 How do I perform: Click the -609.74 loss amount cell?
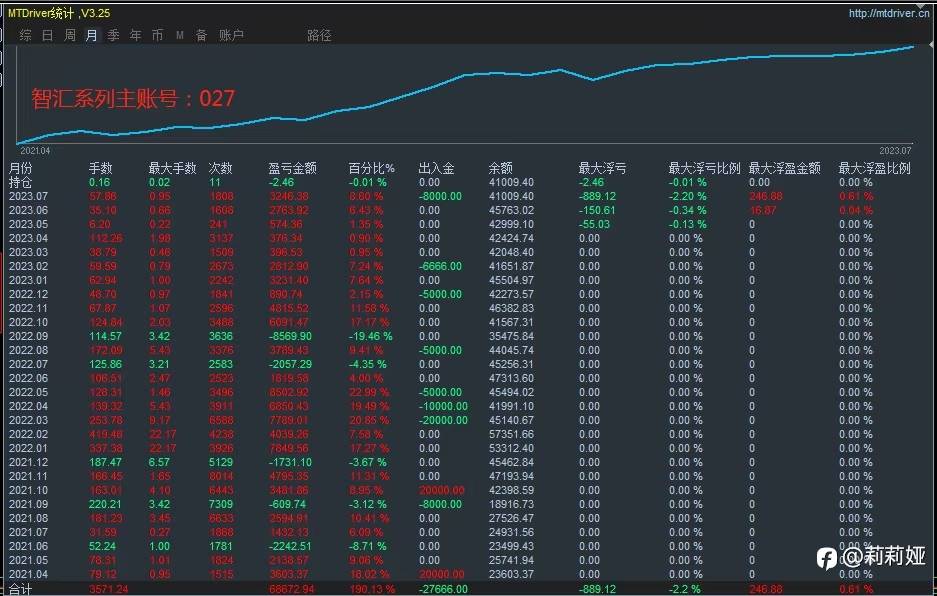click(287, 504)
